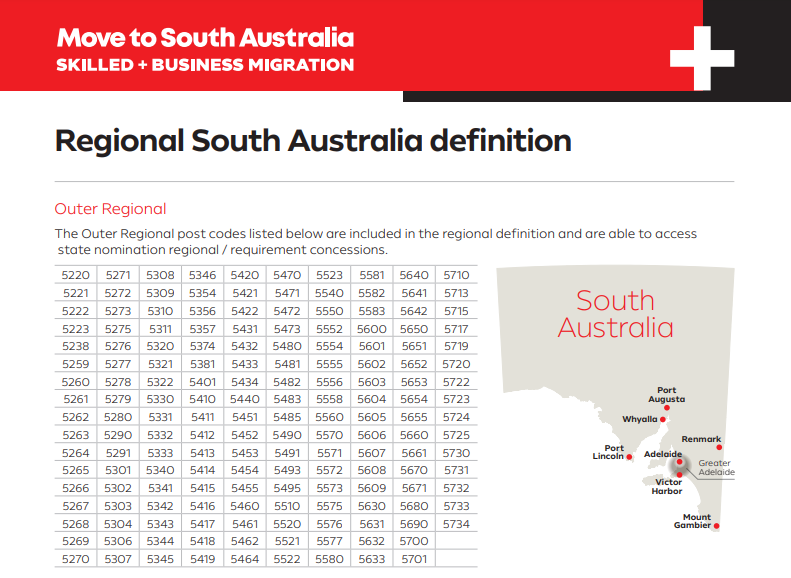
Task: Click the Port Lincoln red map dot
Action: pyautogui.click(x=629, y=457)
